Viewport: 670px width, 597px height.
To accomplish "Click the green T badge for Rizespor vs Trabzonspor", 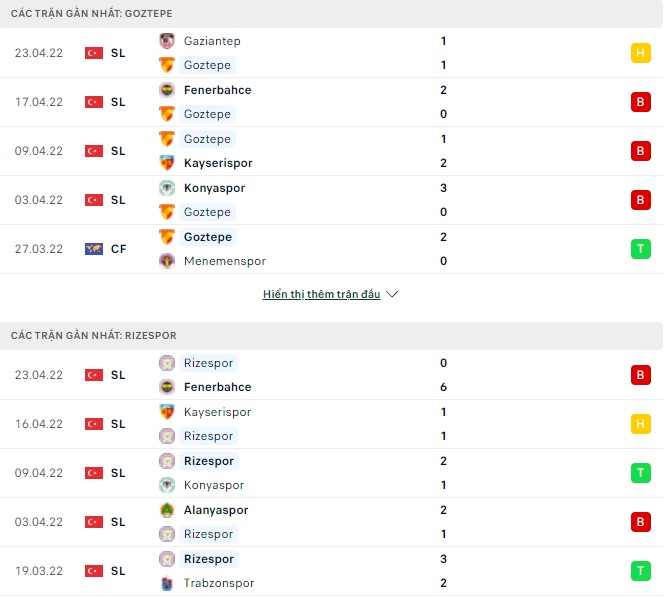I will click(x=640, y=571).
